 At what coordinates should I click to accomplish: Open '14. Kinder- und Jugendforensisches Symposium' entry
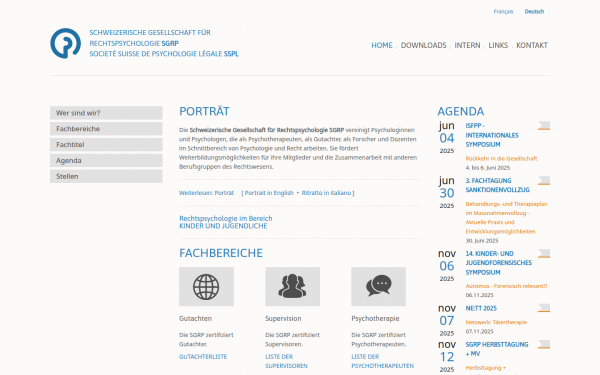pyautogui.click(x=499, y=263)
